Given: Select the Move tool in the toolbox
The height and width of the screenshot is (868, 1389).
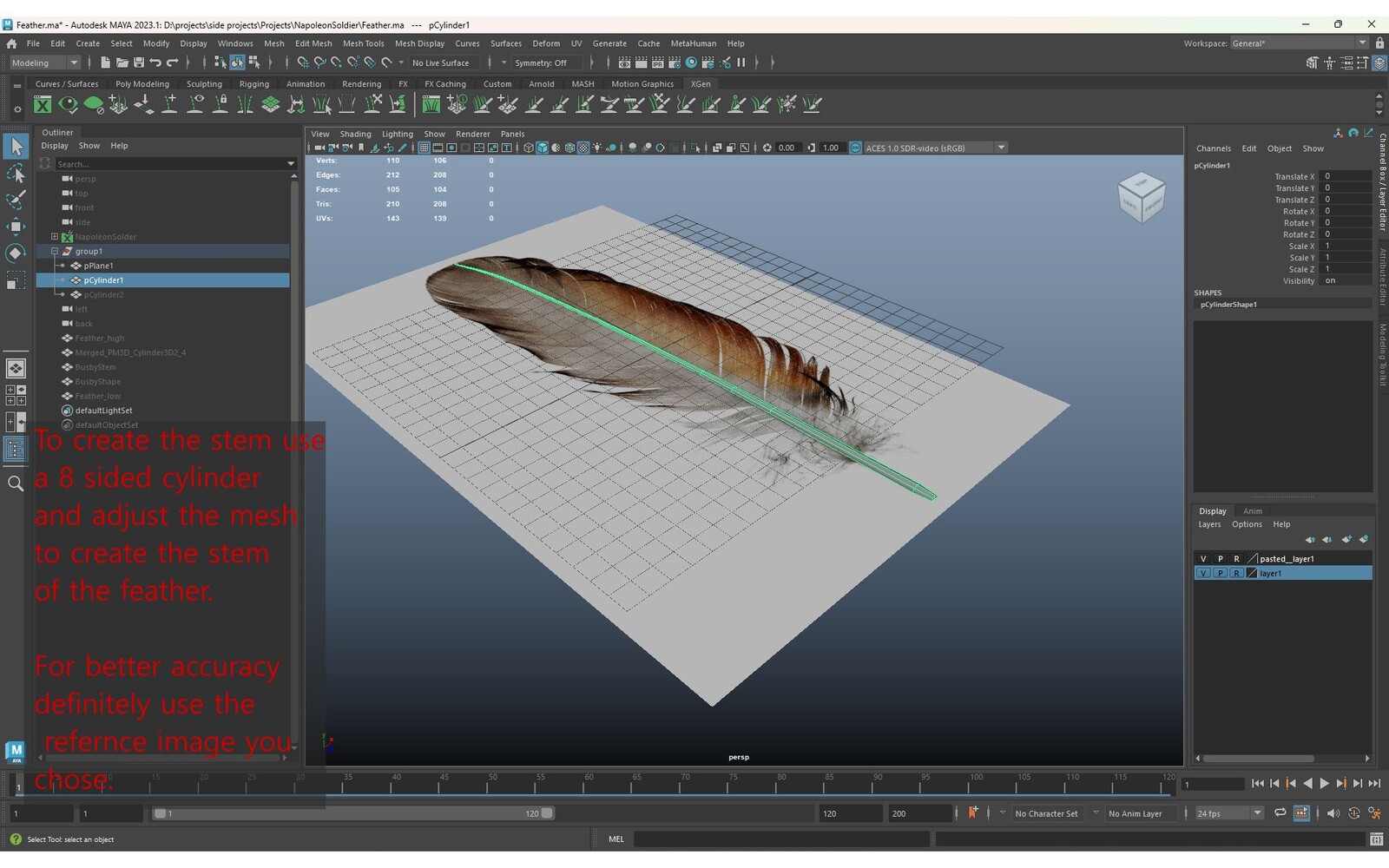Looking at the screenshot, I should coord(16,227).
